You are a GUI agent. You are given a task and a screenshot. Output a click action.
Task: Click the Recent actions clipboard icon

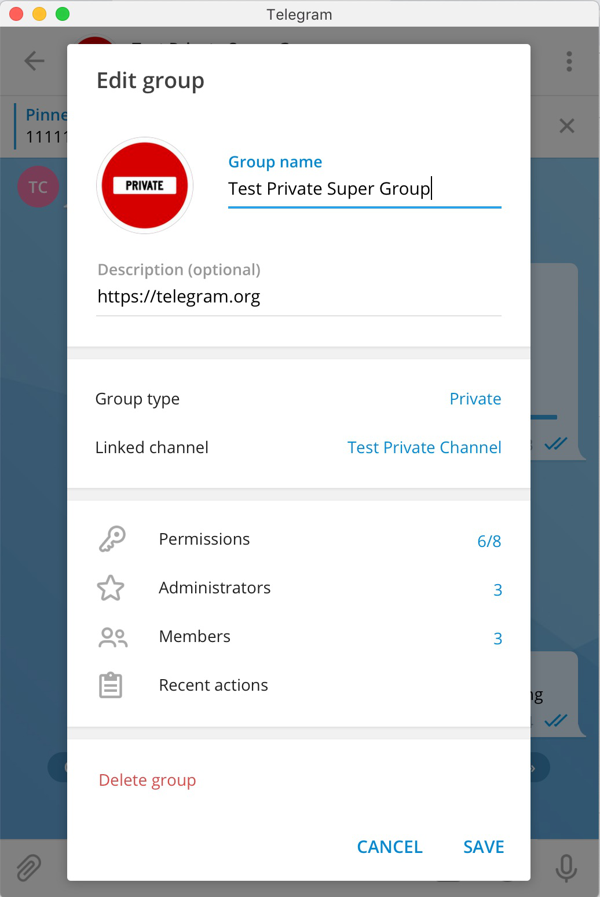pos(111,686)
